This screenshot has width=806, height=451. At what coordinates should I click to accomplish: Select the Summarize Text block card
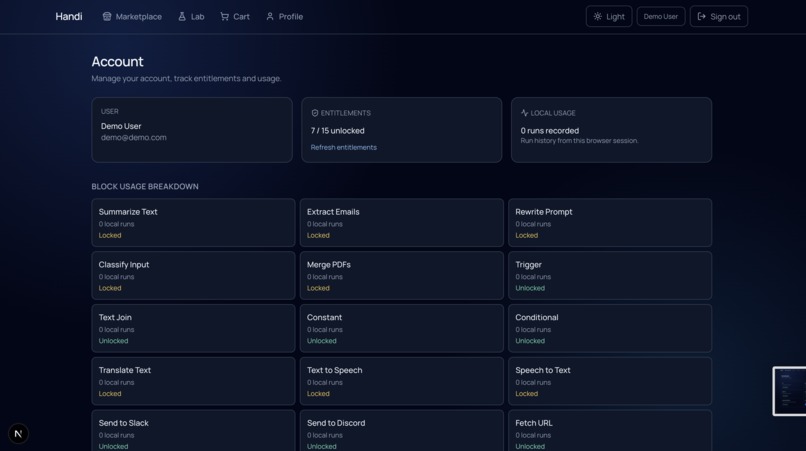pyautogui.click(x=193, y=223)
